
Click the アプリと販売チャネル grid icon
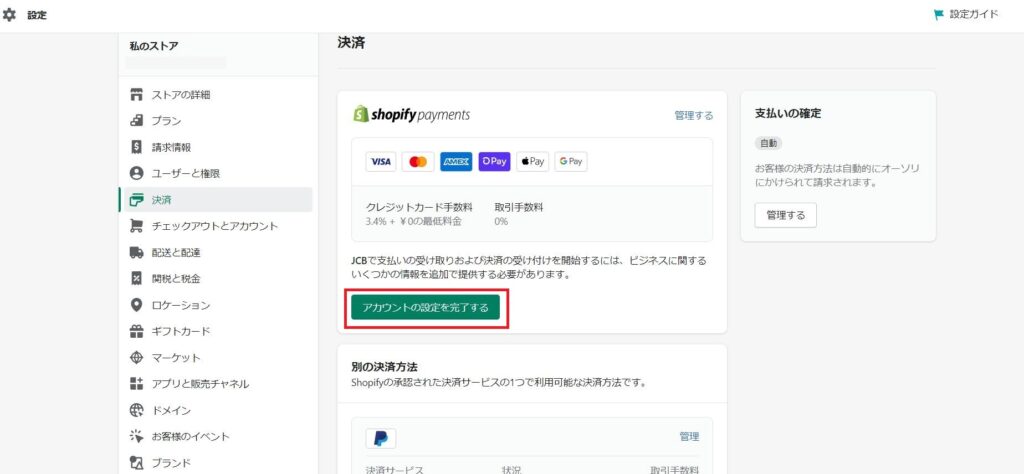(x=136, y=384)
